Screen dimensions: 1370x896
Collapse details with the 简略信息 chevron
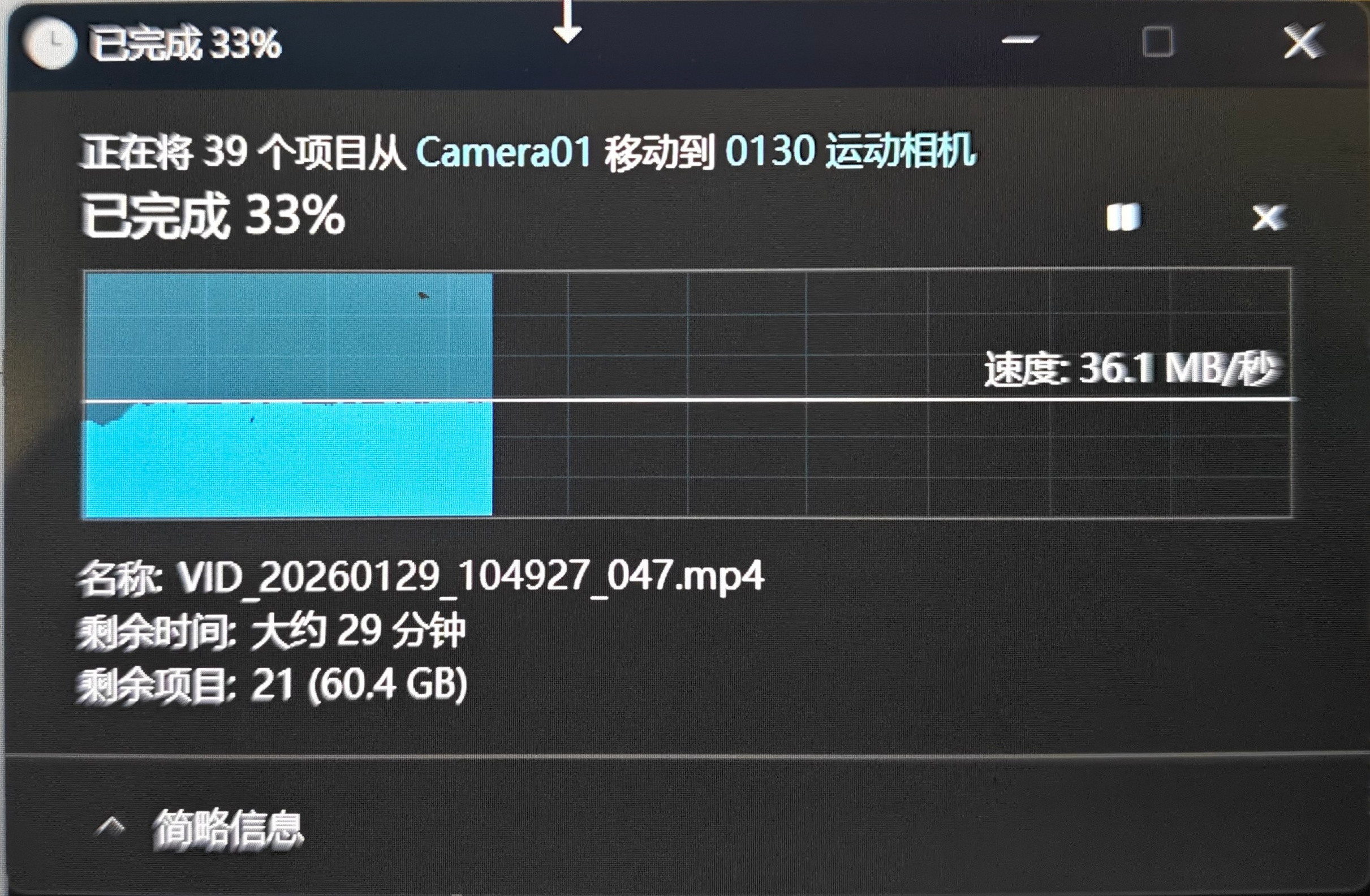[x=110, y=827]
